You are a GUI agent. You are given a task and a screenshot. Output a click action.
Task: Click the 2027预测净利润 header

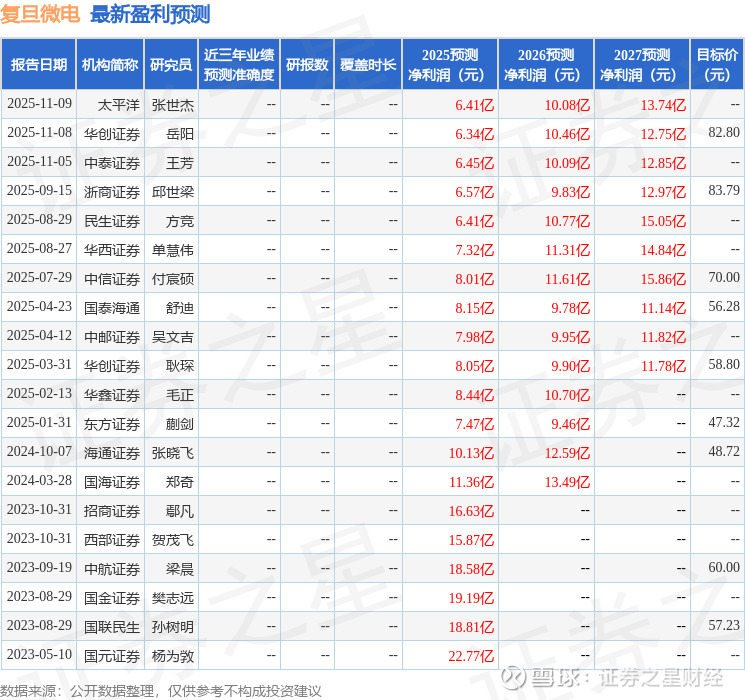[x=642, y=65]
